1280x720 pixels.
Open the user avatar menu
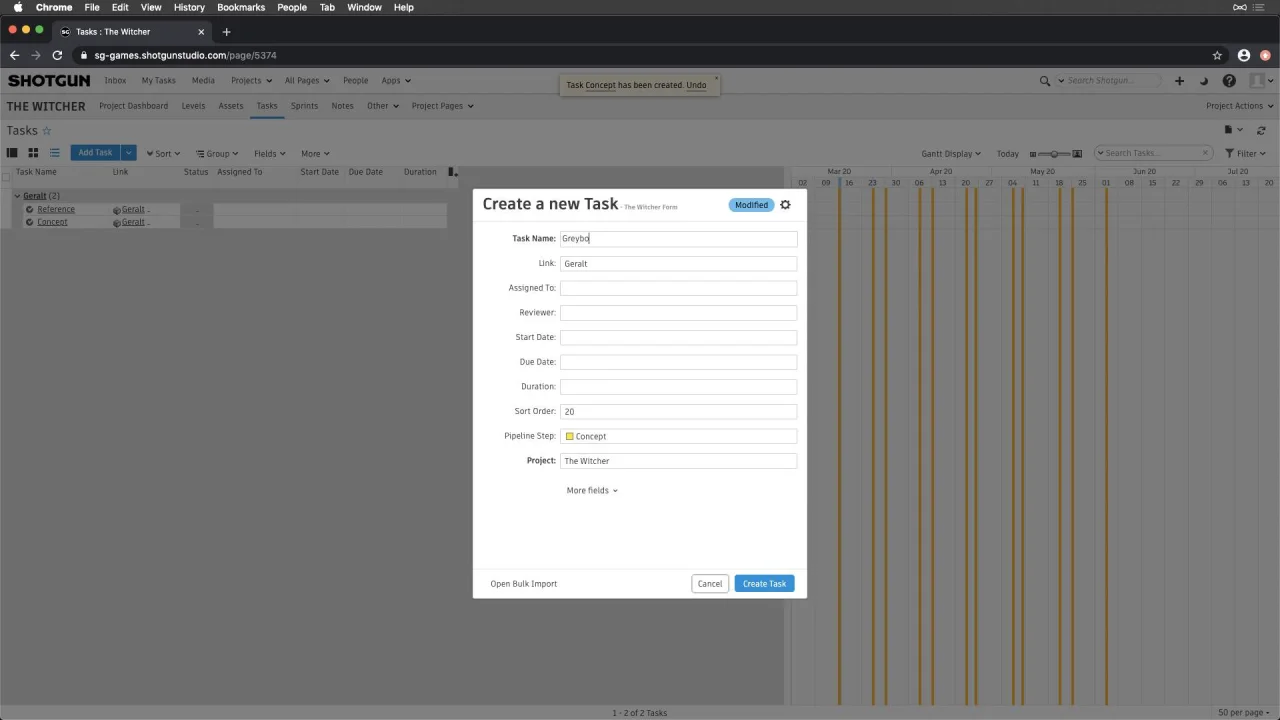click(x=1261, y=81)
